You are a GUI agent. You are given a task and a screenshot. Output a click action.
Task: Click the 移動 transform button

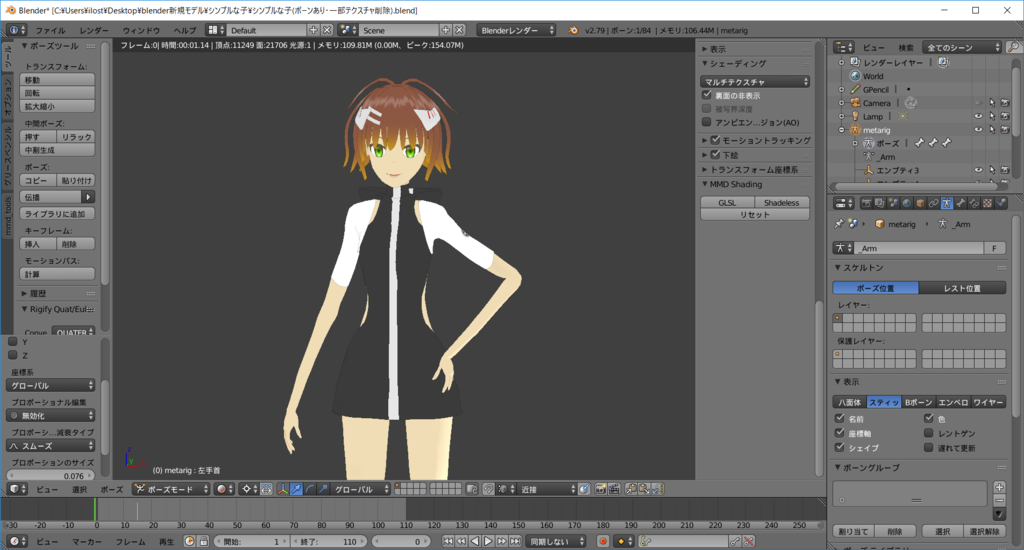pyautogui.click(x=57, y=80)
